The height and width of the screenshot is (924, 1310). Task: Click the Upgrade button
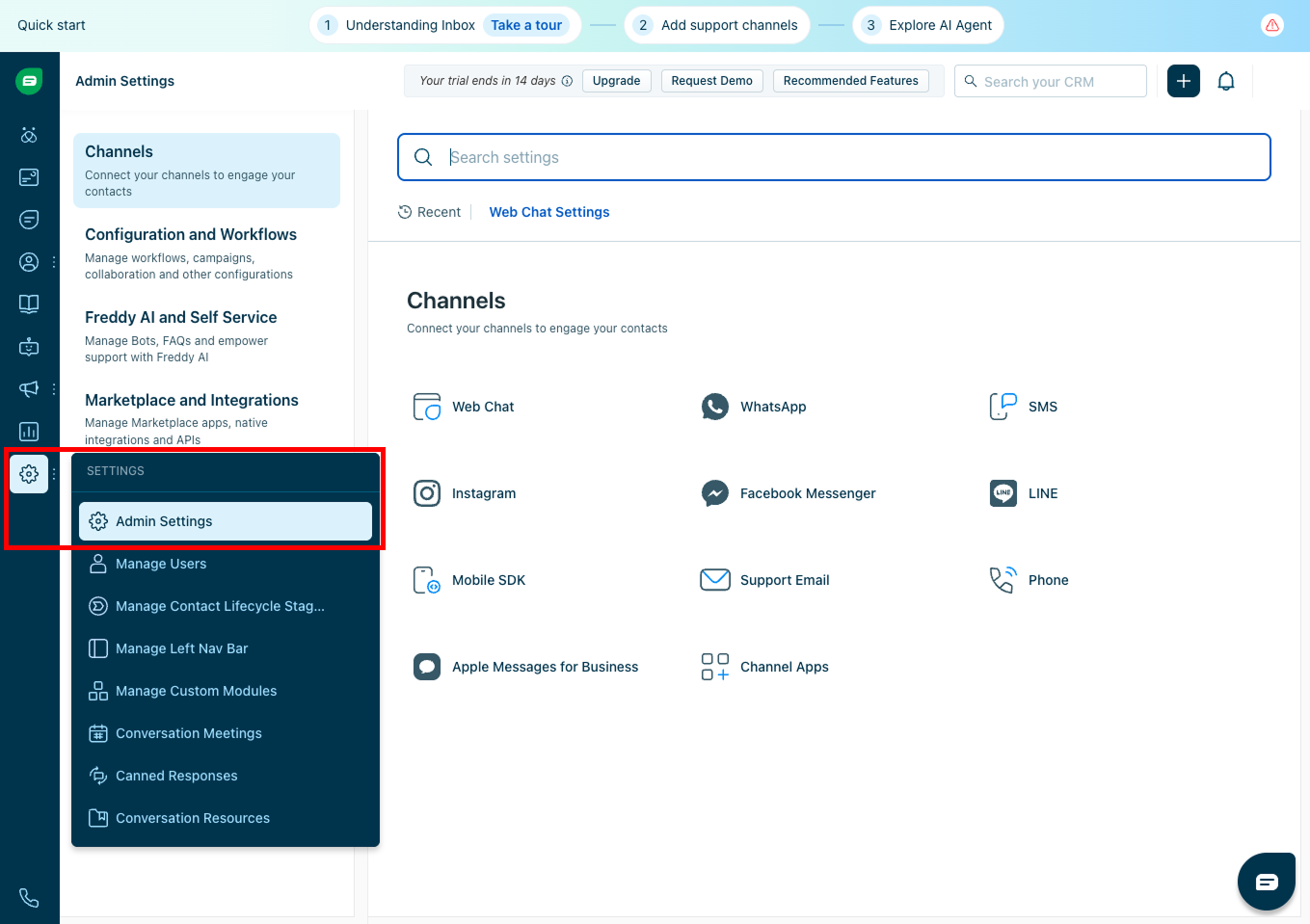pyautogui.click(x=616, y=81)
